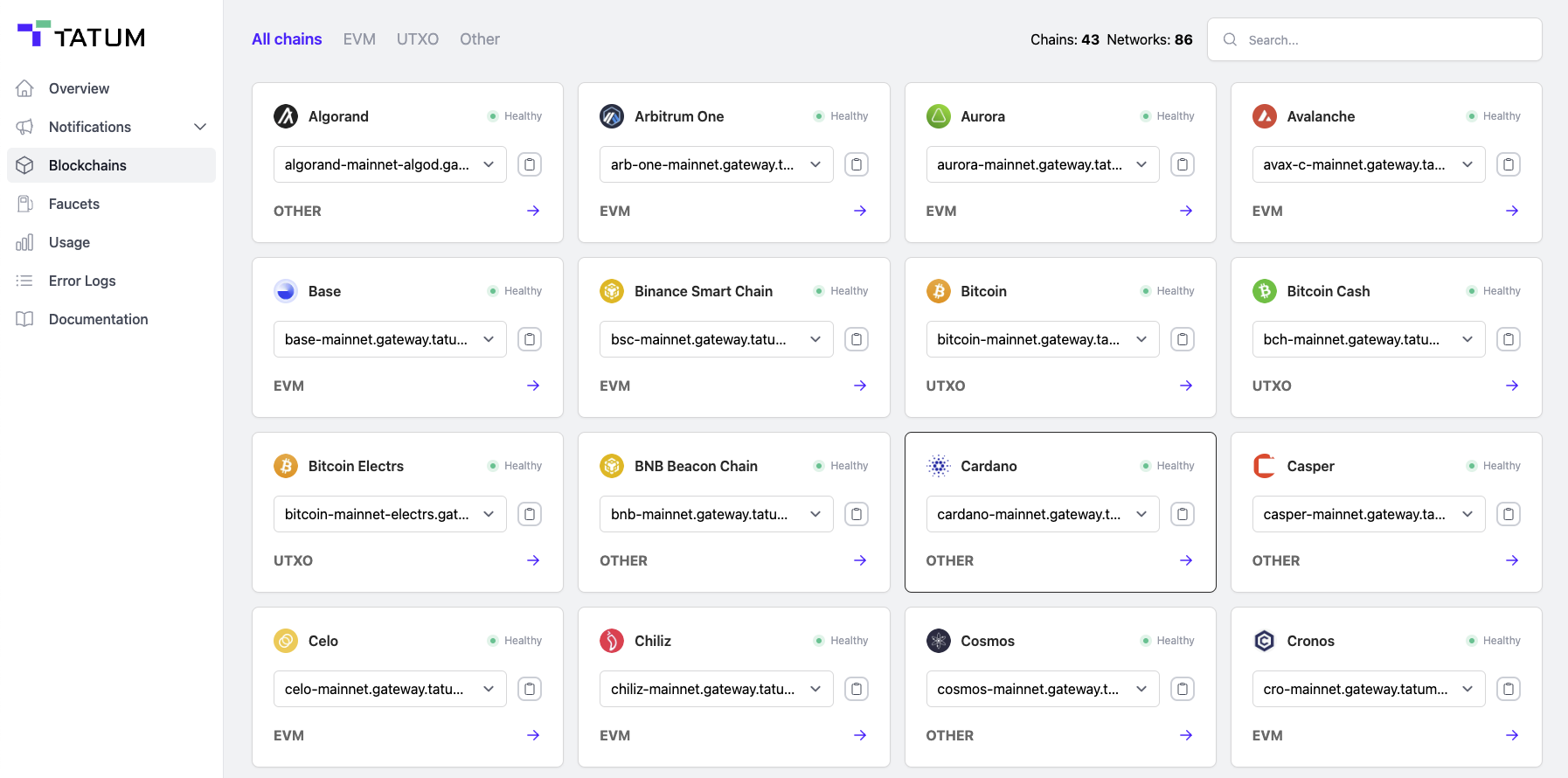1568x778 pixels.
Task: Click the Binance Smart Chain card title
Action: (x=704, y=291)
